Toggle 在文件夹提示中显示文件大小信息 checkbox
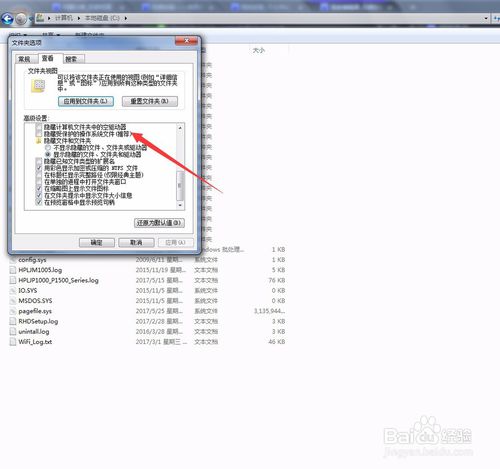The width and height of the screenshot is (500, 469). [39, 196]
